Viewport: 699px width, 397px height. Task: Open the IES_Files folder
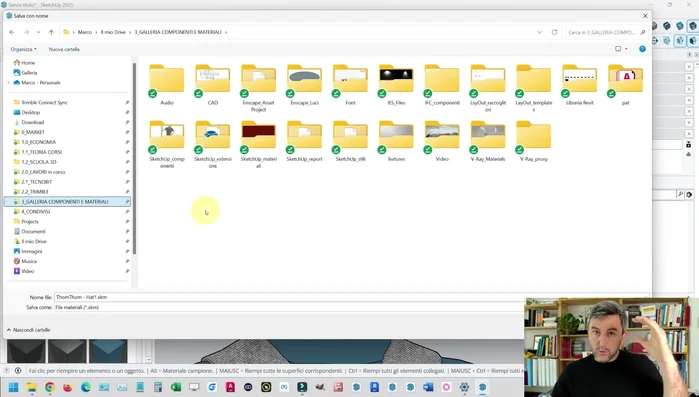coord(396,85)
